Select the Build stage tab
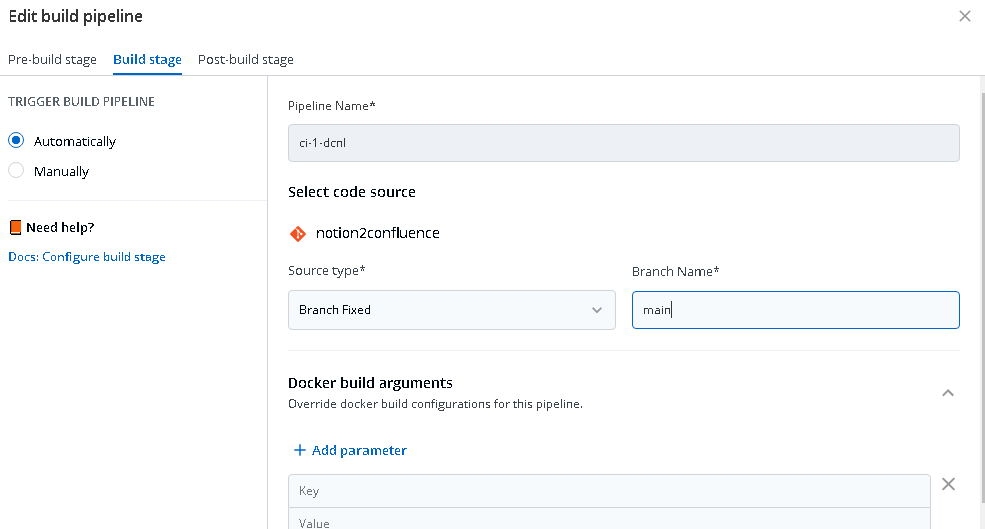985x529 pixels. point(147,60)
